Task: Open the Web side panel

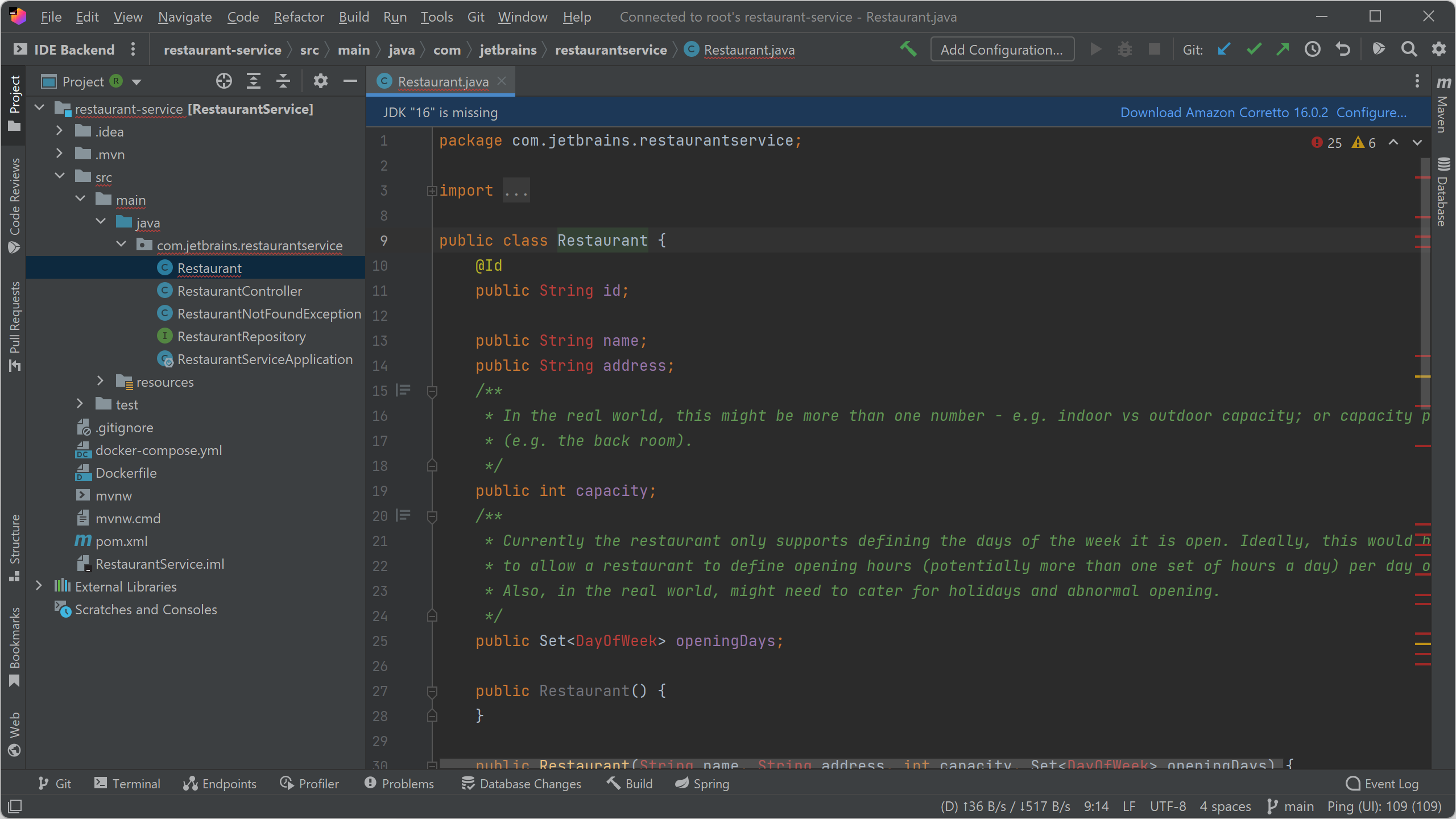Action: [x=14, y=734]
